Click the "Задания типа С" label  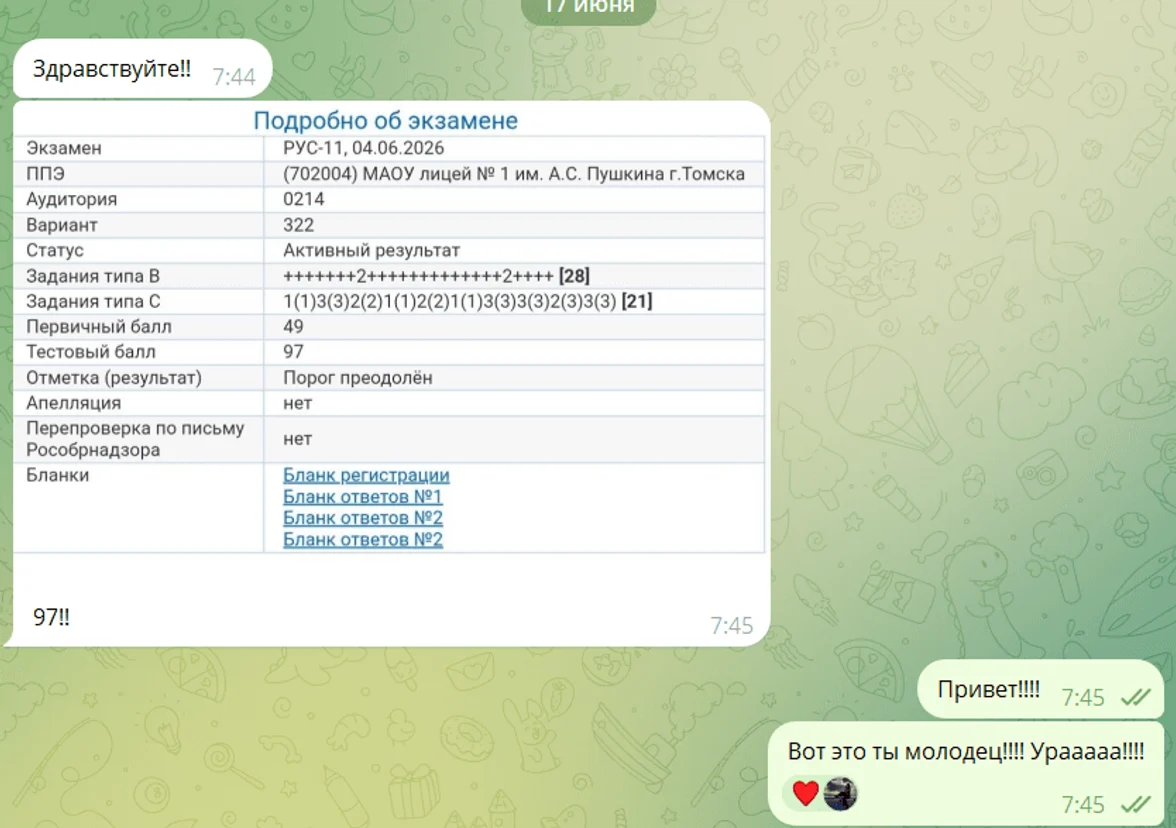pos(93,302)
